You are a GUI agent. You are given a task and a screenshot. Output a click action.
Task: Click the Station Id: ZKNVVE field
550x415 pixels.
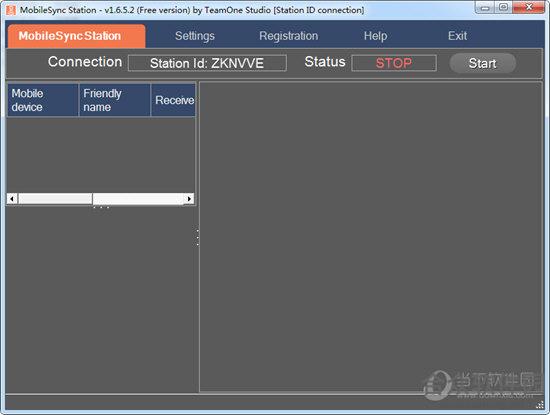click(x=207, y=63)
